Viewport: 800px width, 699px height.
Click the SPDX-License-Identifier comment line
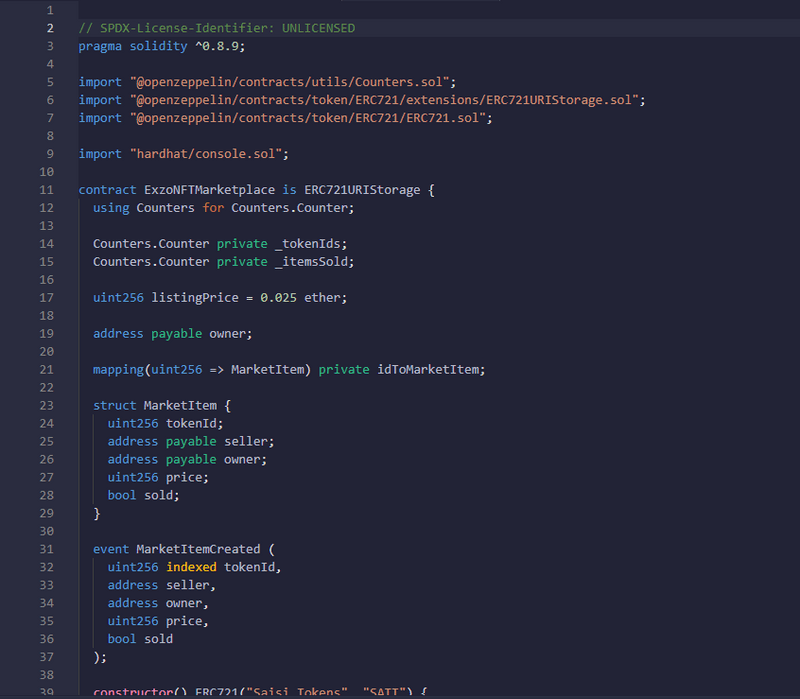216,28
